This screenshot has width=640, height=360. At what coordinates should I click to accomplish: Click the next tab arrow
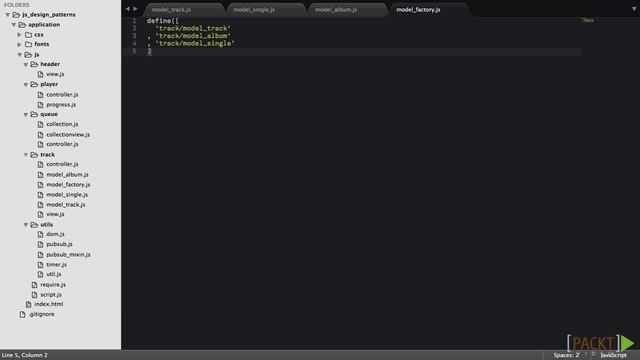coord(136,9)
